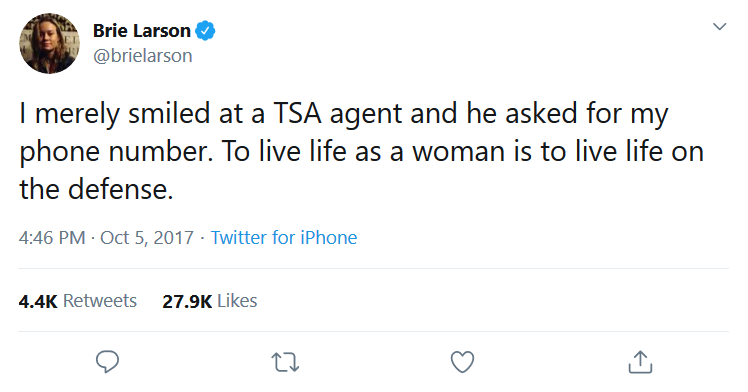This screenshot has height=392, width=748.
Task: Click the reply speech bubble icon
Action: 107,361
